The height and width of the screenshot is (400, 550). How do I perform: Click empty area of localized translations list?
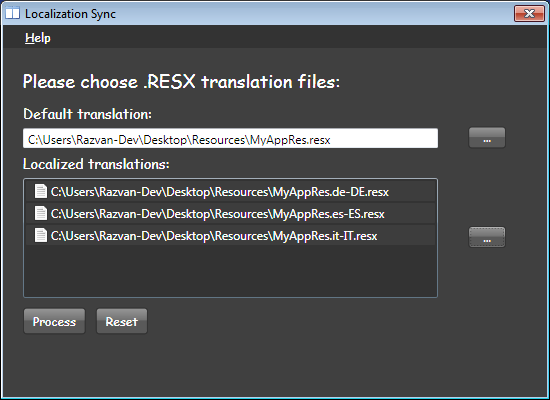coord(230,271)
